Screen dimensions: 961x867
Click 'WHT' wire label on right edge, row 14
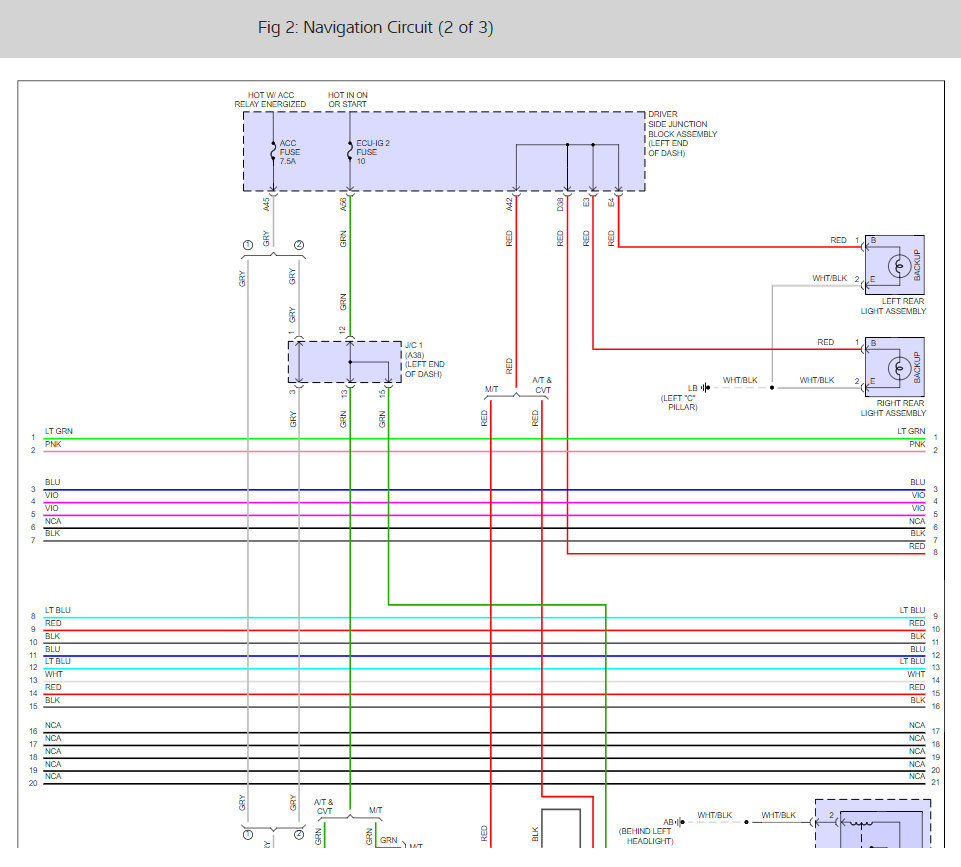[916, 674]
